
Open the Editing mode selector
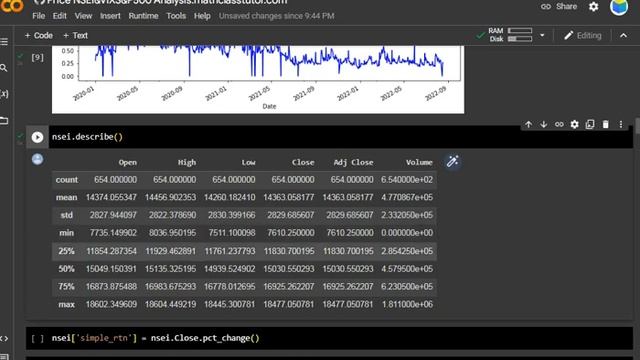(x=582, y=36)
